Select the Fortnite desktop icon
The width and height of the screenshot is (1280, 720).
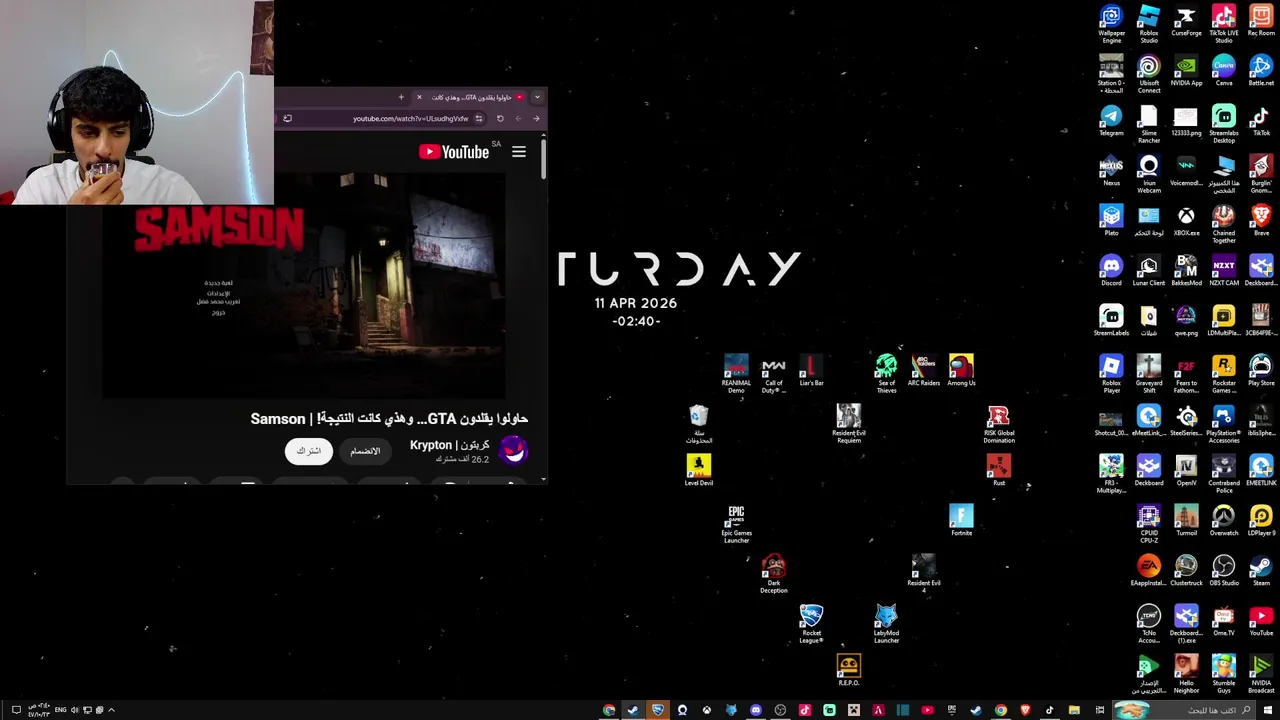(x=961, y=522)
